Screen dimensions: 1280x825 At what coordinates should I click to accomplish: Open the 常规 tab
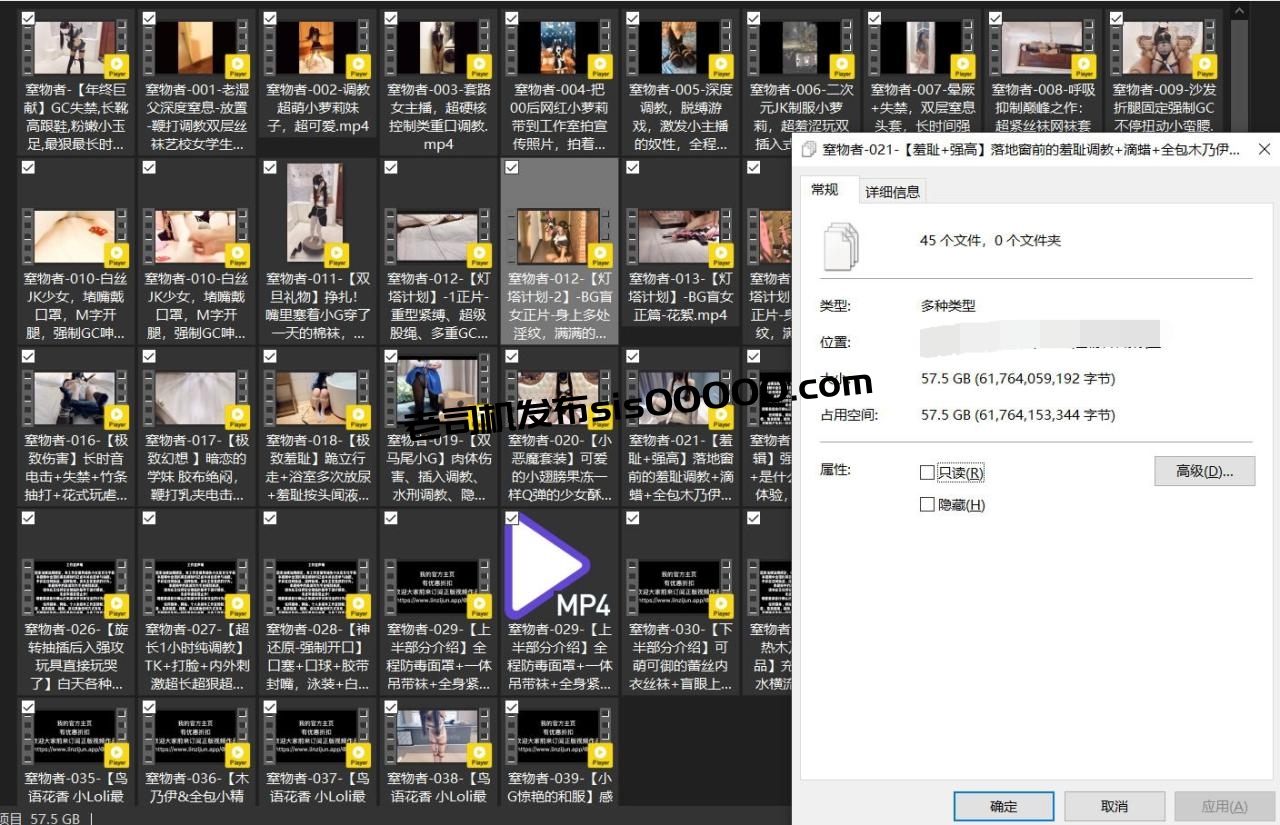[825, 190]
